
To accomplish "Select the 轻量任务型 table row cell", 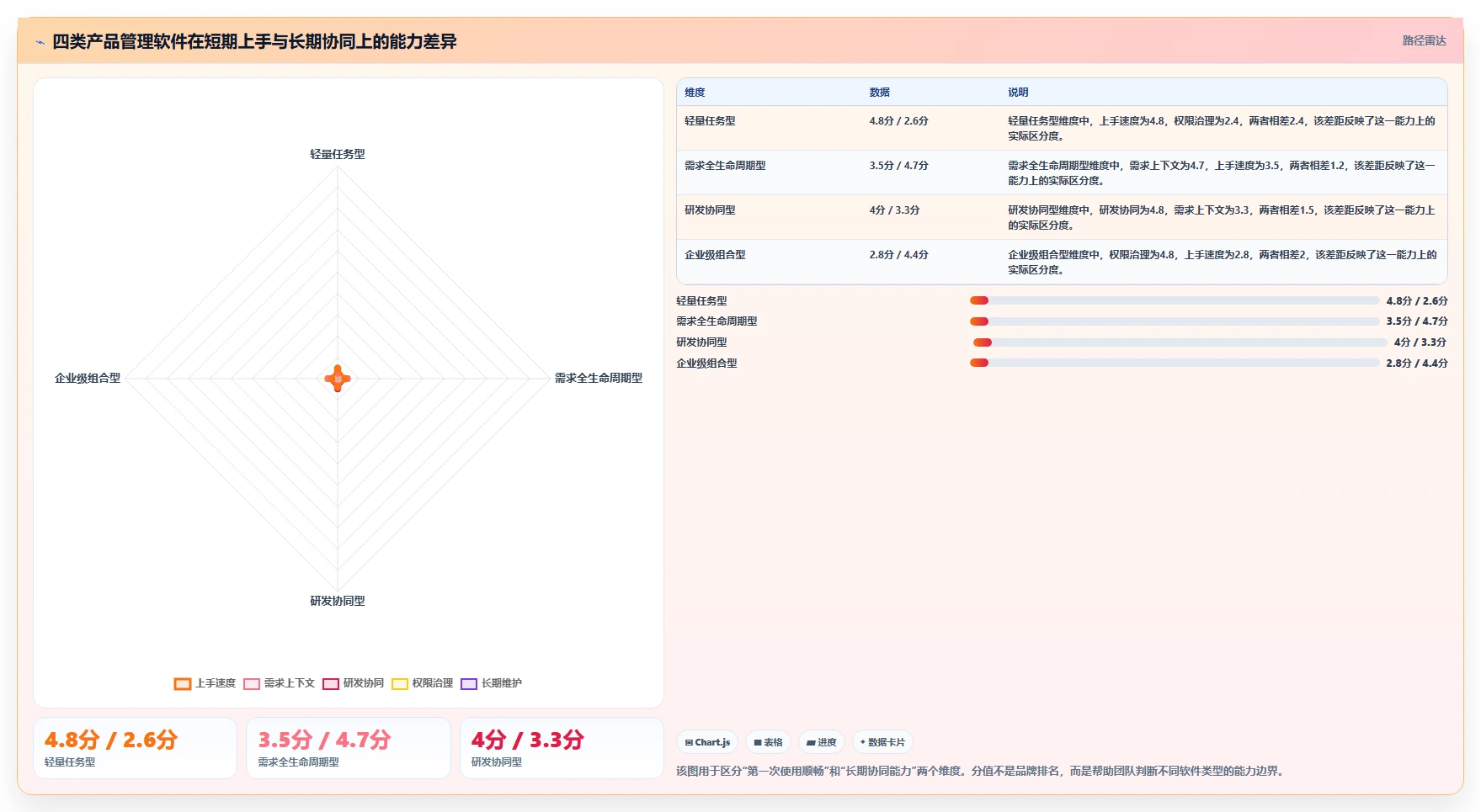I will [710, 121].
